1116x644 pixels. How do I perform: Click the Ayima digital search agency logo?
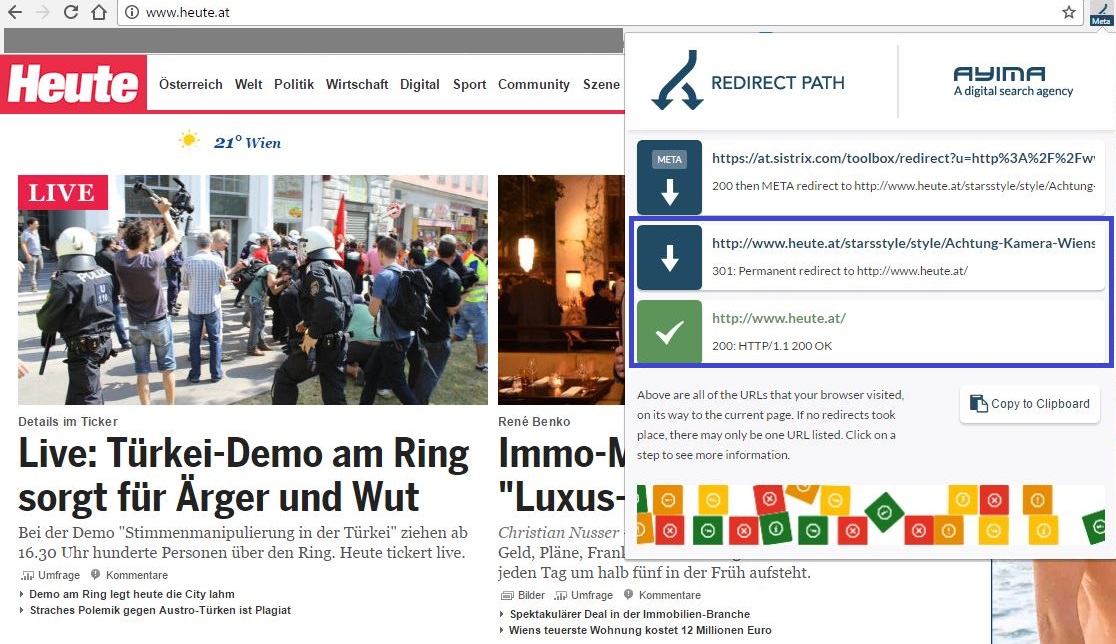pyautogui.click(x=1012, y=82)
